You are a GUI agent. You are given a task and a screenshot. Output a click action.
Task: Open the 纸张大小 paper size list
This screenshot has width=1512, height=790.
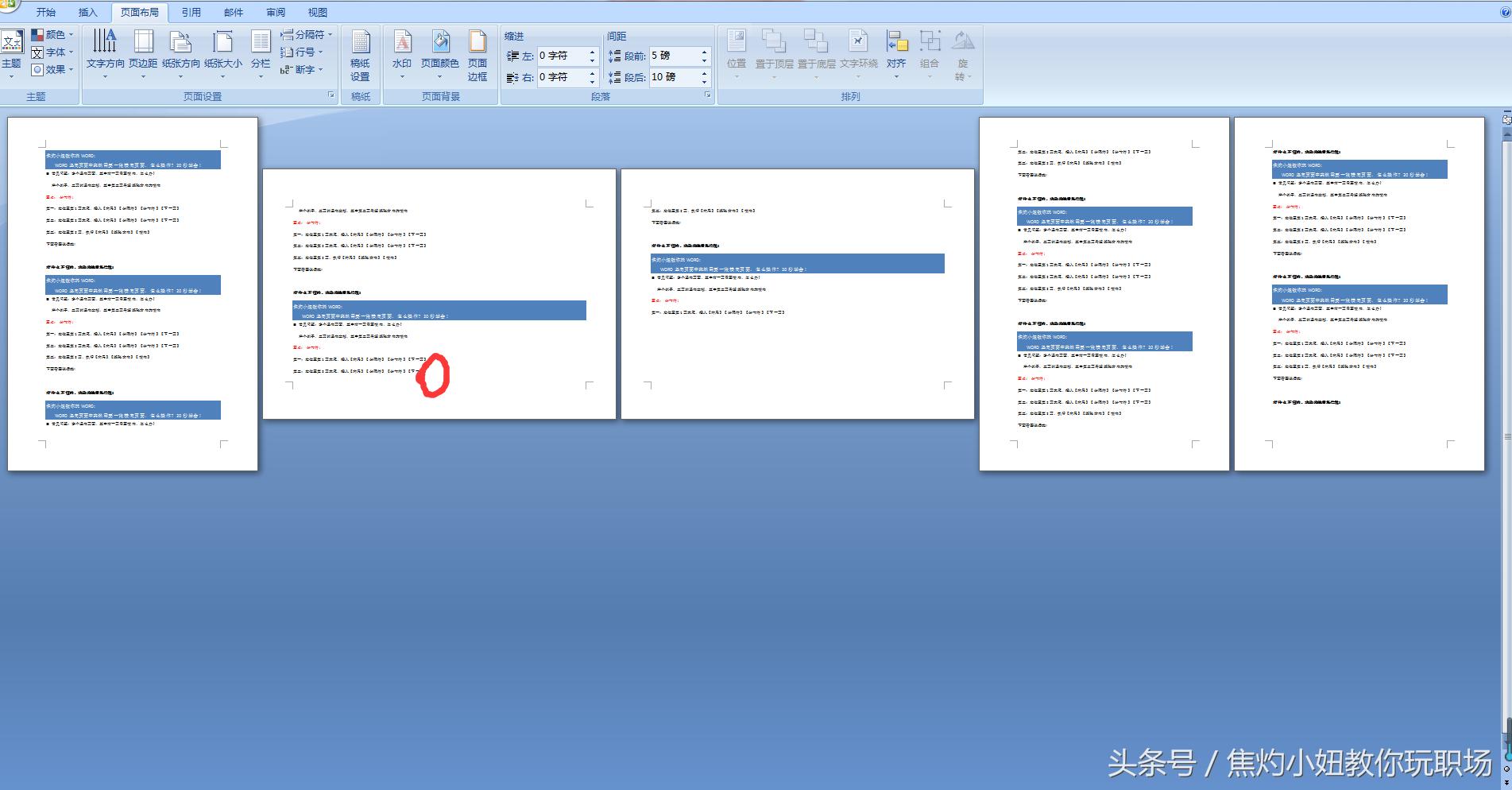tap(222, 53)
